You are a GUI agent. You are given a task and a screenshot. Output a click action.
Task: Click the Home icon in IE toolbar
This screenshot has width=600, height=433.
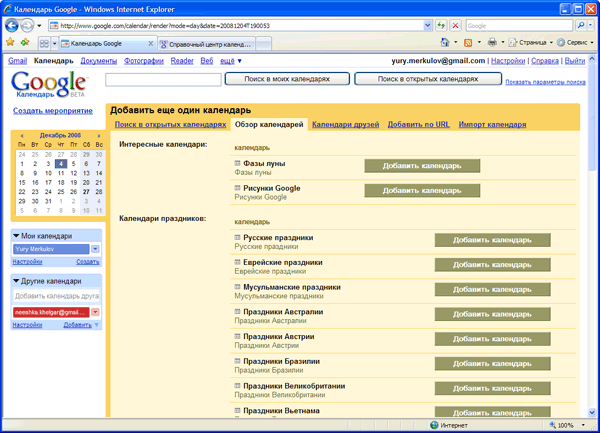pyautogui.click(x=445, y=42)
